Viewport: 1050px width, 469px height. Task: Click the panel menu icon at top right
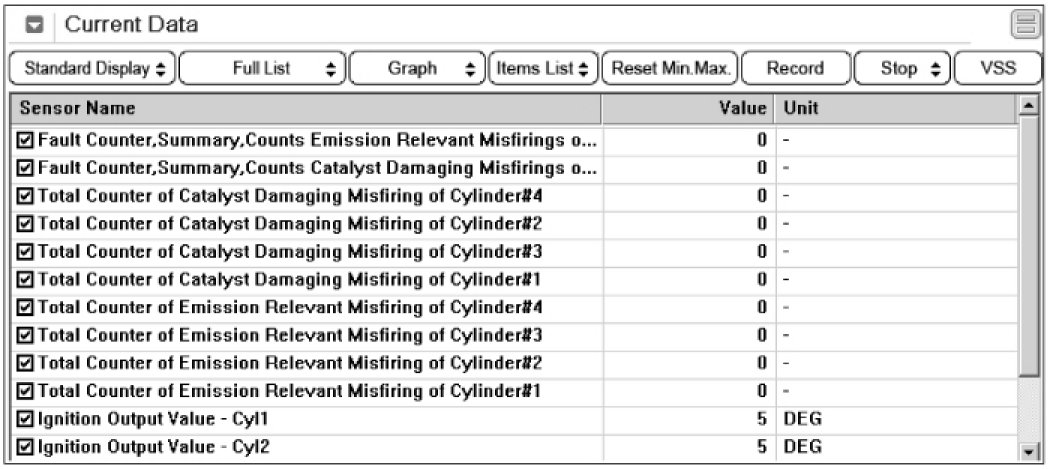[1023, 24]
